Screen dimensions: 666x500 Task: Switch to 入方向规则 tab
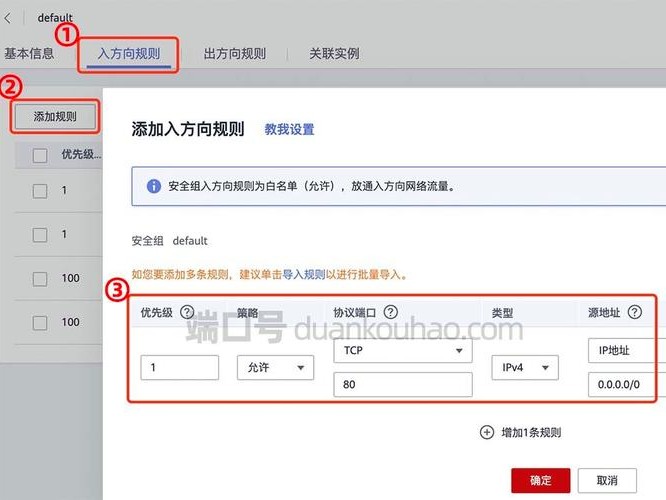(x=129, y=54)
